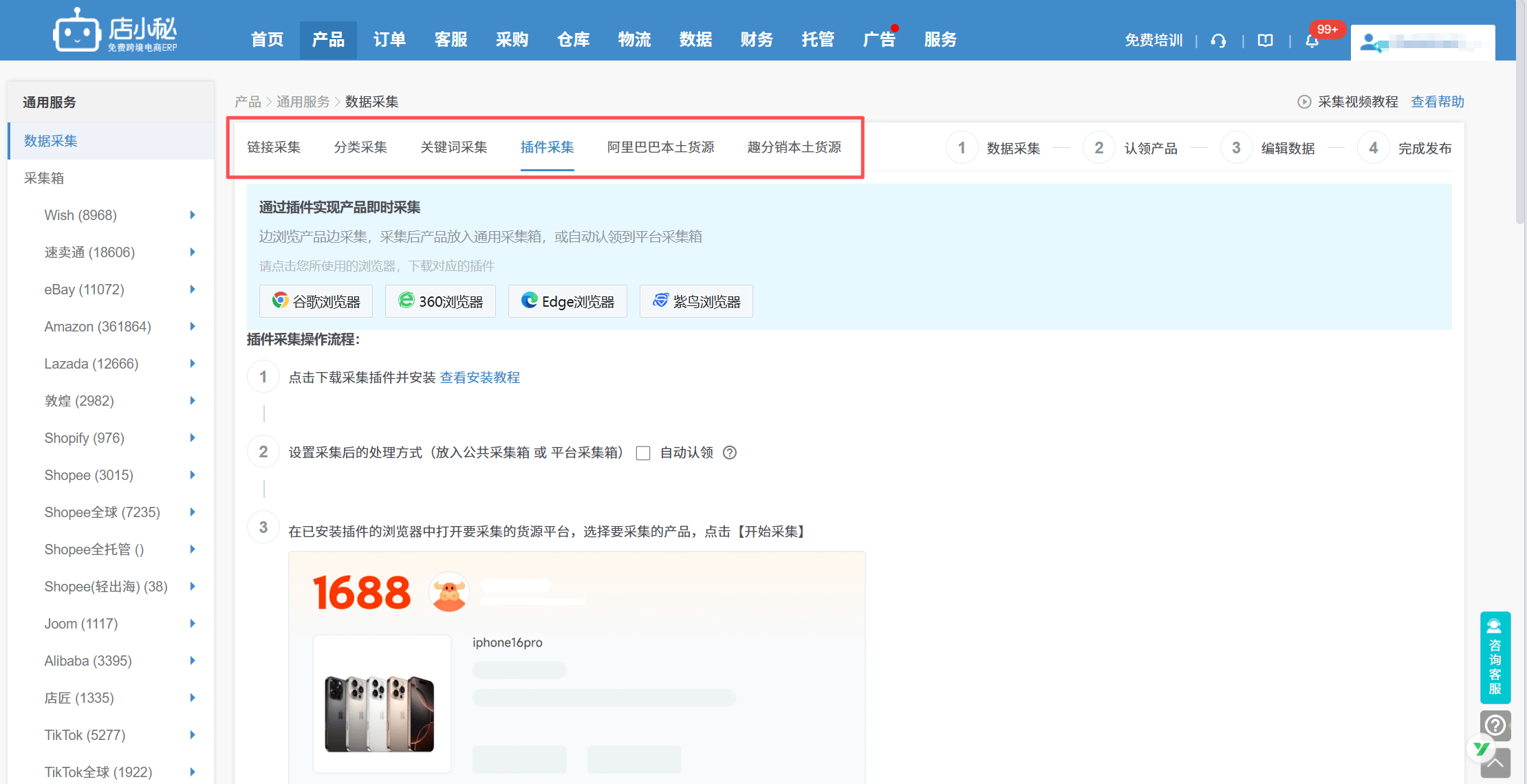
Task: Select 数据采集 in the sidebar
Action: pyautogui.click(x=110, y=141)
